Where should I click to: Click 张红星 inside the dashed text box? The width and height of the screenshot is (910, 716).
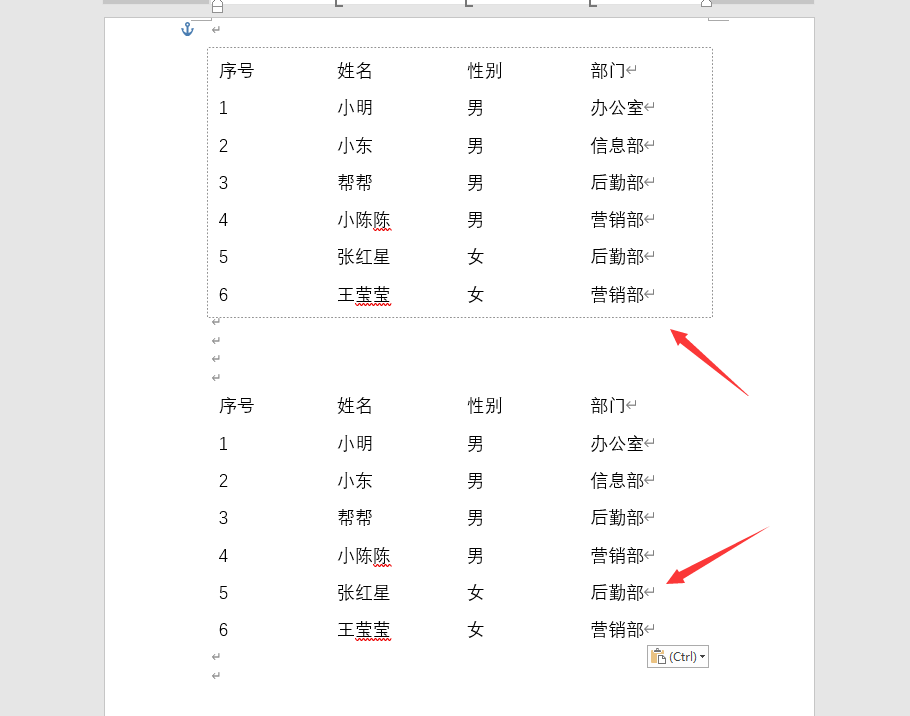click(x=364, y=257)
